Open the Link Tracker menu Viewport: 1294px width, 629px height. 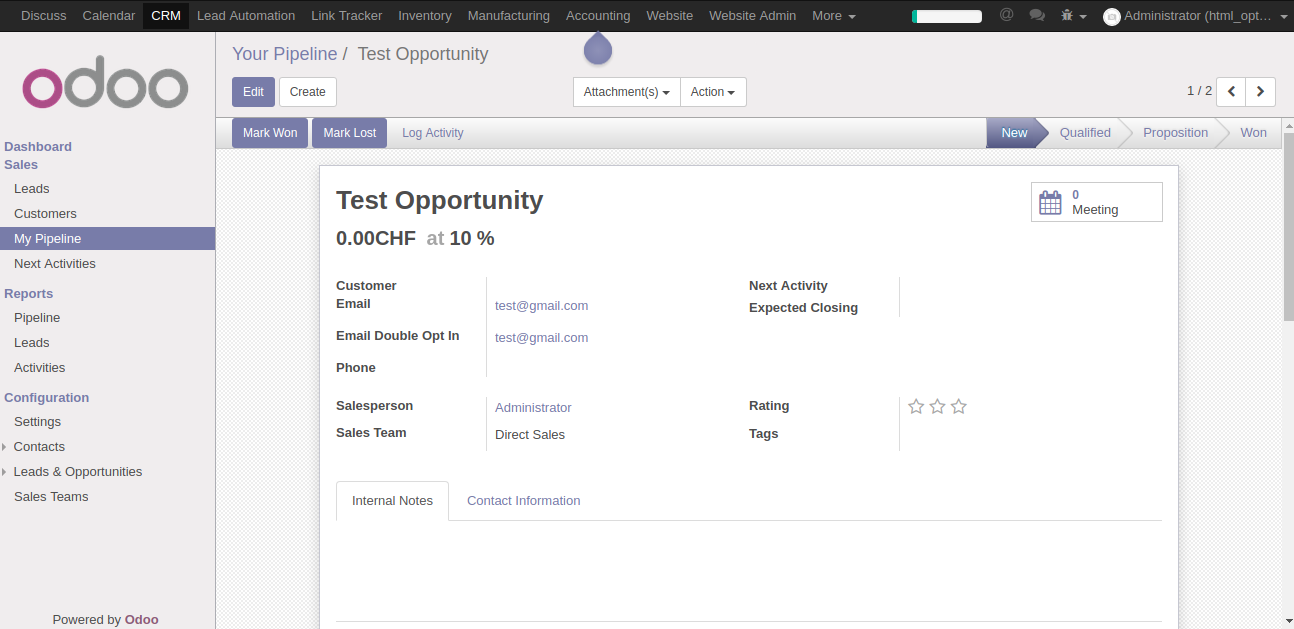tap(347, 16)
